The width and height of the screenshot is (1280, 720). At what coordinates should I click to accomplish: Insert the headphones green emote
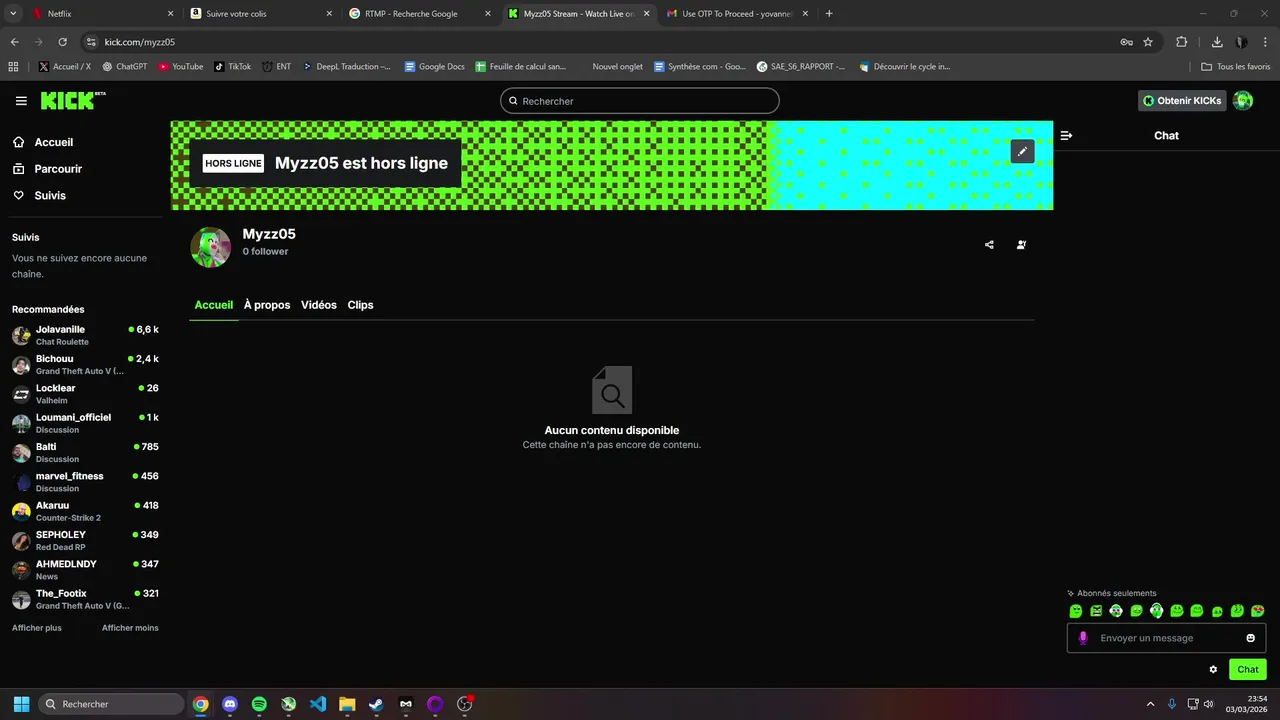coord(1116,611)
